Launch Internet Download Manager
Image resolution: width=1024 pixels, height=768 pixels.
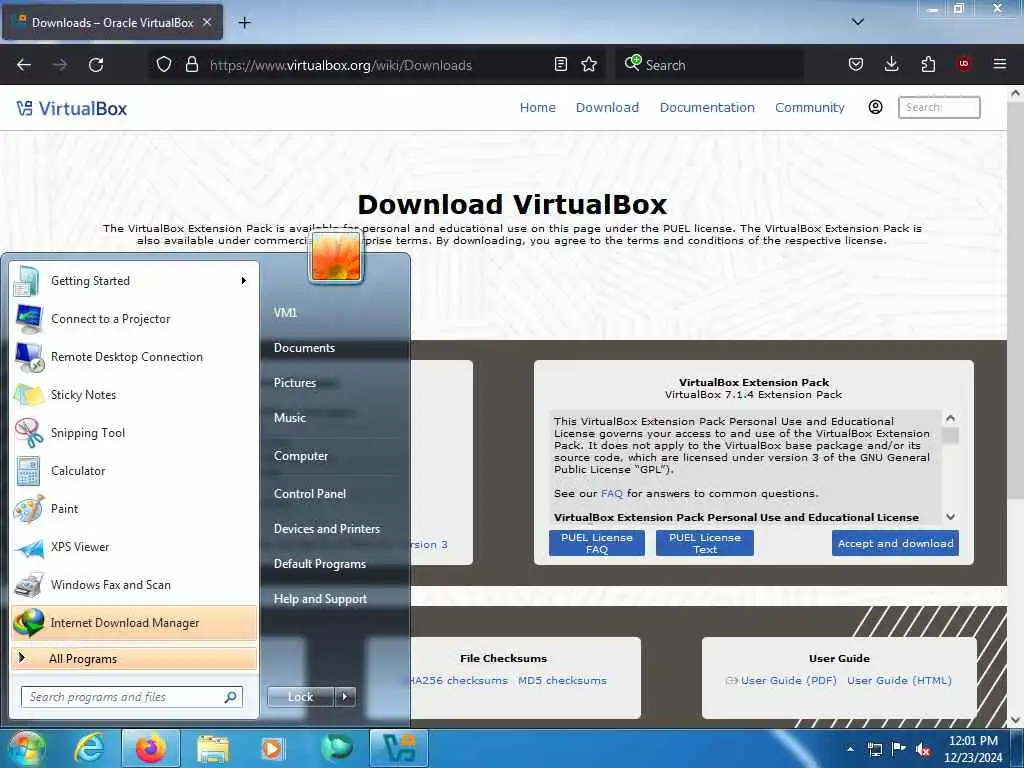pos(134,622)
